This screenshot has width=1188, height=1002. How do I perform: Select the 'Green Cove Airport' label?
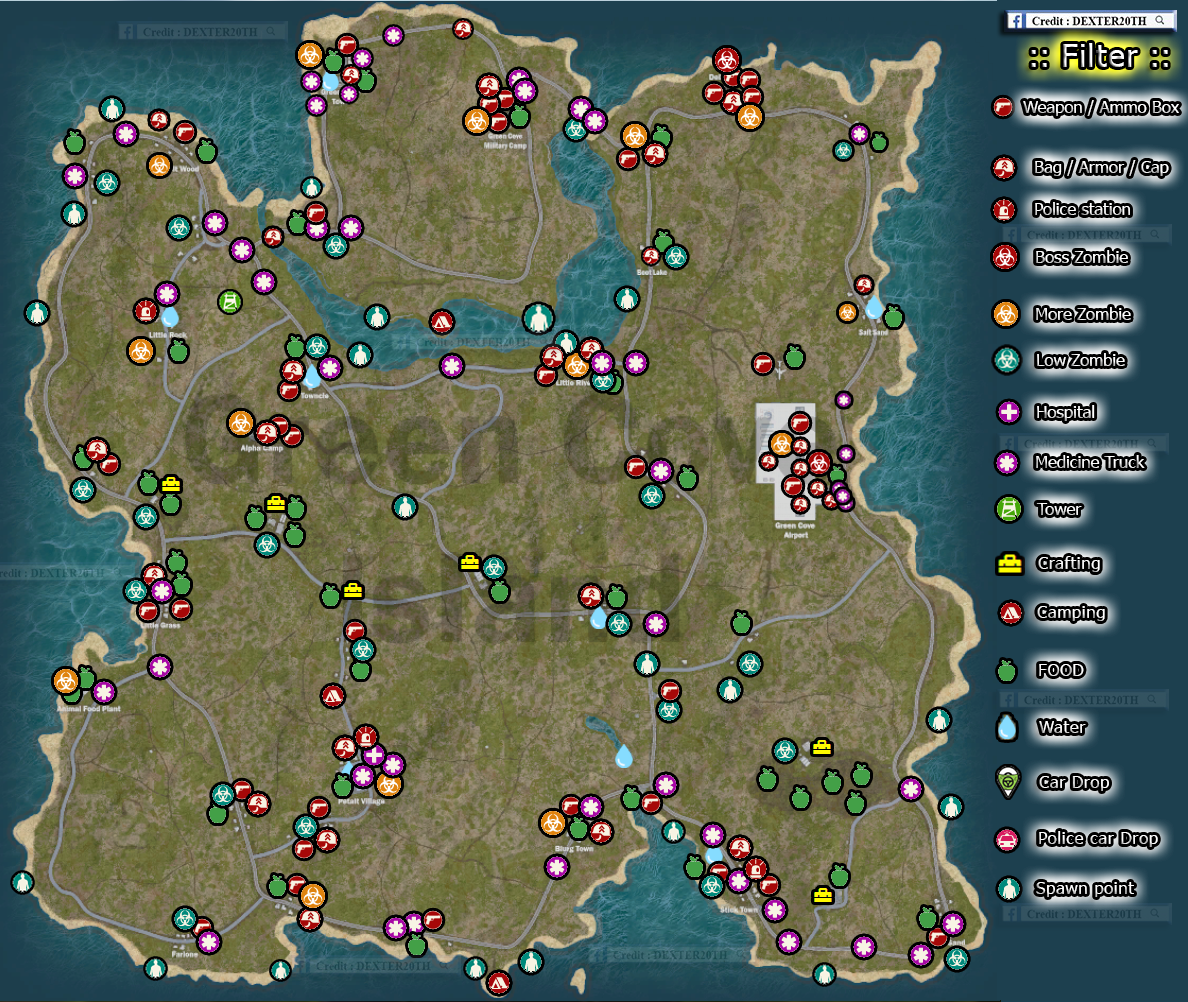coord(796,530)
